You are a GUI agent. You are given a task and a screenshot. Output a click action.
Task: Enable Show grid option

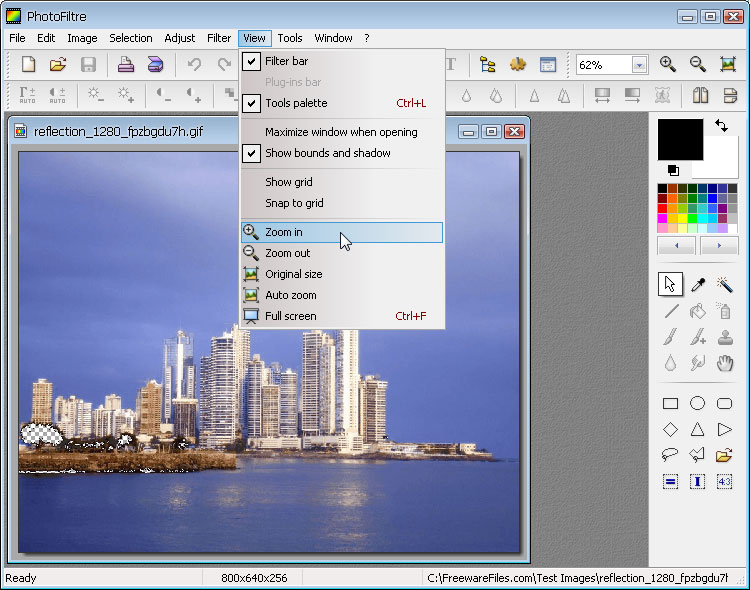(x=343, y=182)
